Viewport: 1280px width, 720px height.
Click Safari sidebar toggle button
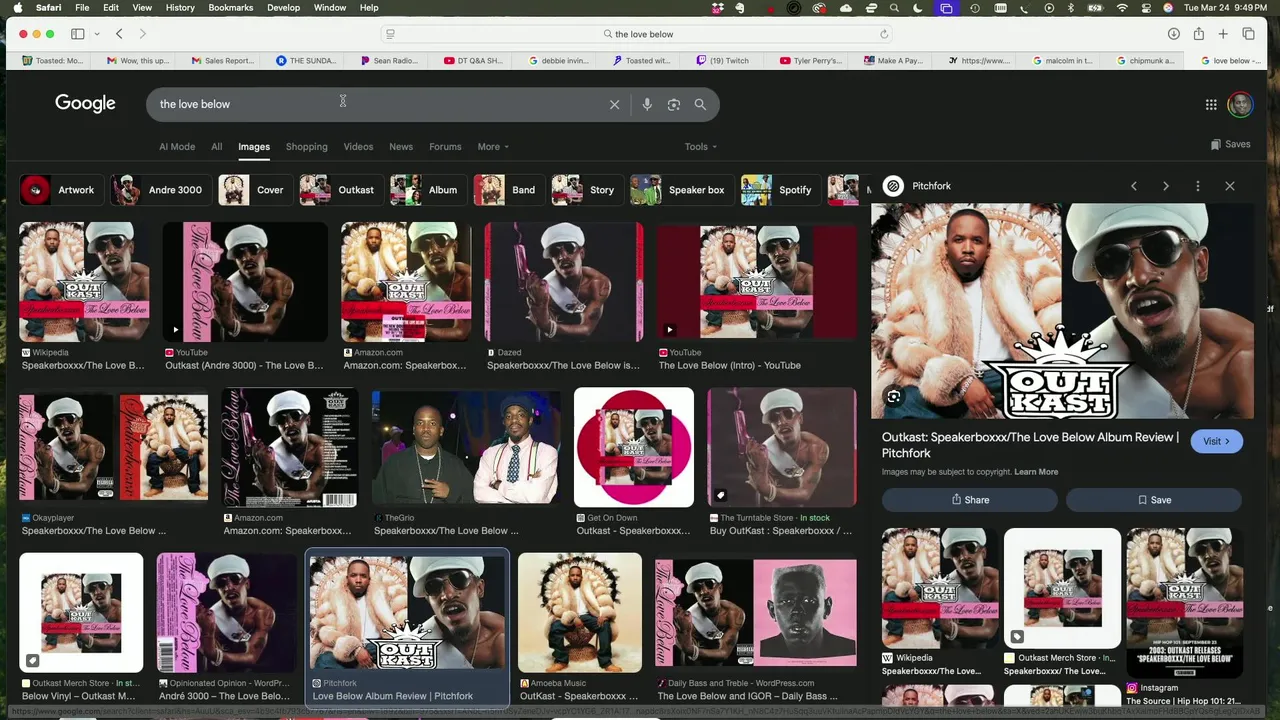78,34
